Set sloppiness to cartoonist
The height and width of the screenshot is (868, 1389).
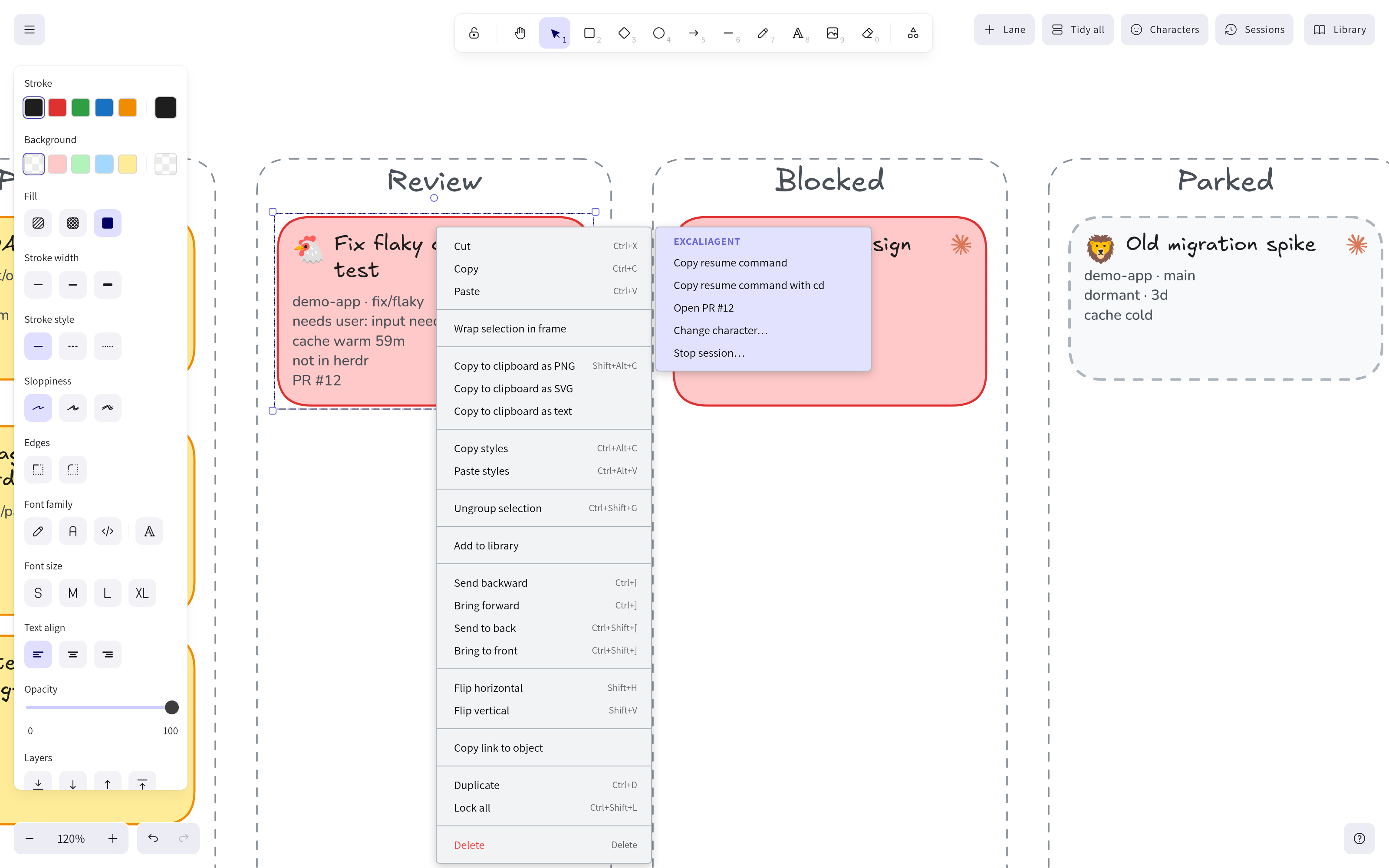pyautogui.click(x=107, y=408)
